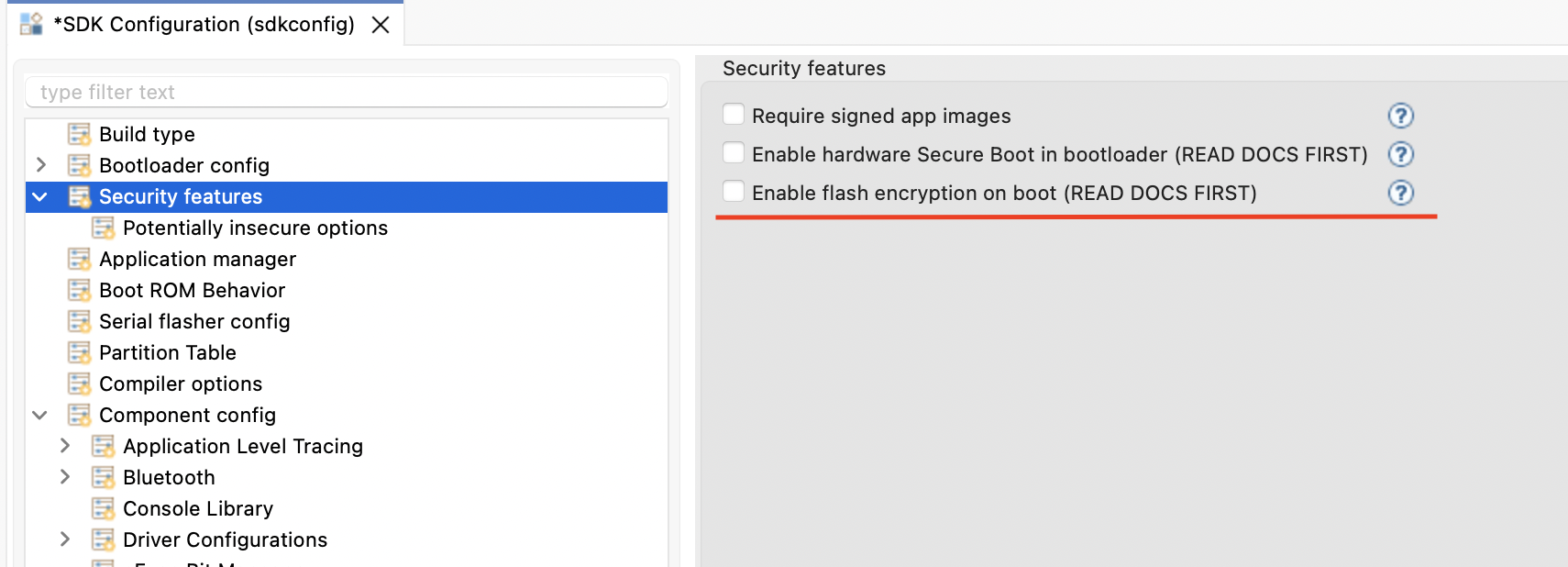Click the Build type category icon

coord(79,134)
